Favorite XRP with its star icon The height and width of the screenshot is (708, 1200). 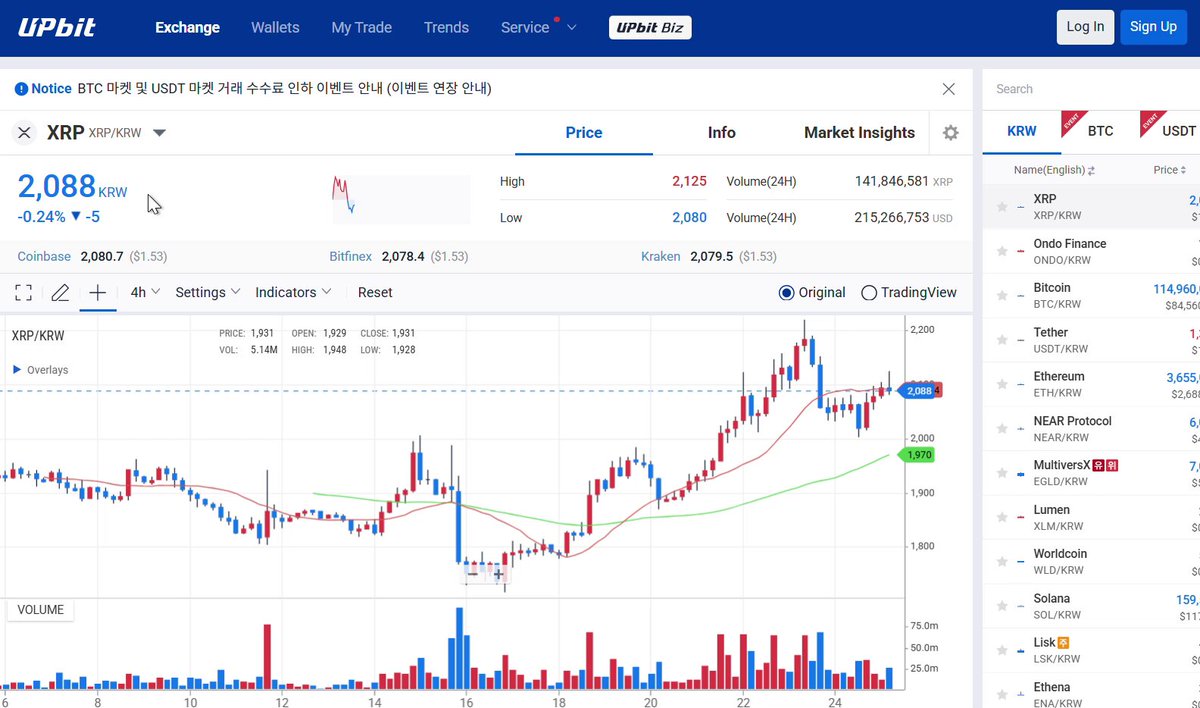click(x=1002, y=207)
